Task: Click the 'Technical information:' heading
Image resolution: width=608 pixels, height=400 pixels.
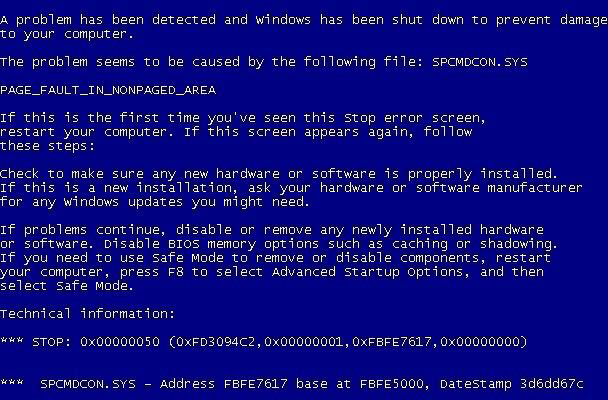Action: coord(87,313)
